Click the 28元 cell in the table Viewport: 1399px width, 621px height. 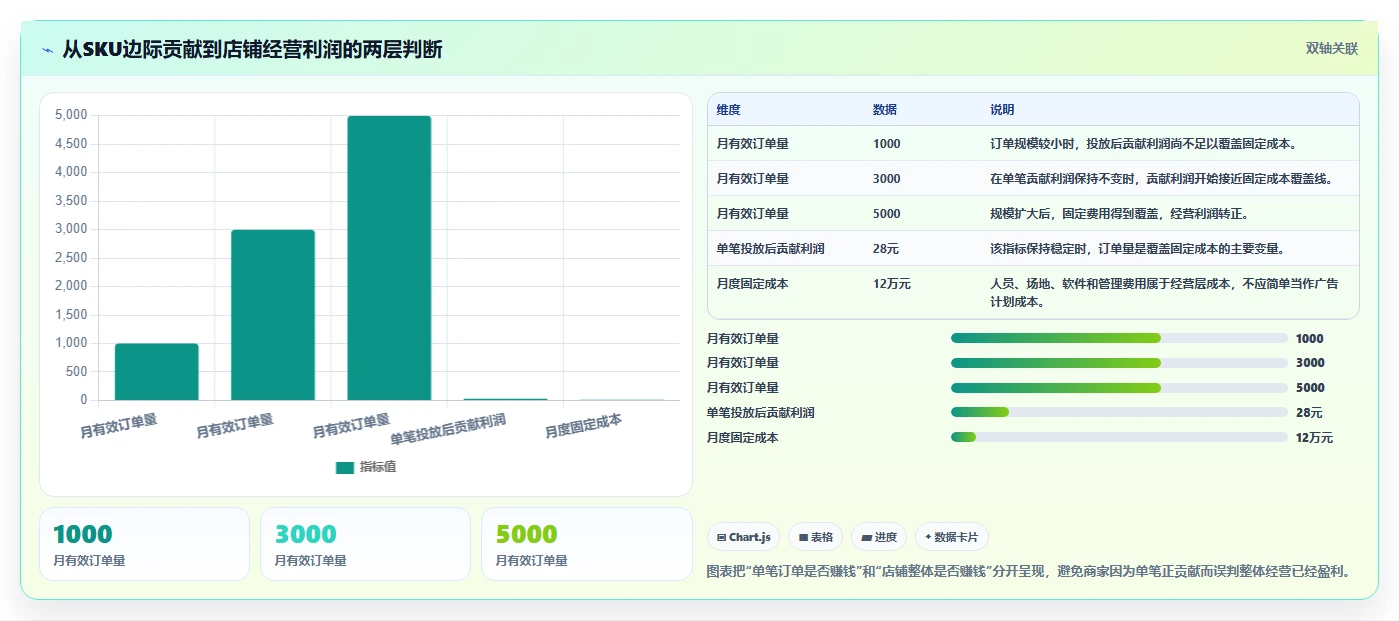click(x=886, y=248)
